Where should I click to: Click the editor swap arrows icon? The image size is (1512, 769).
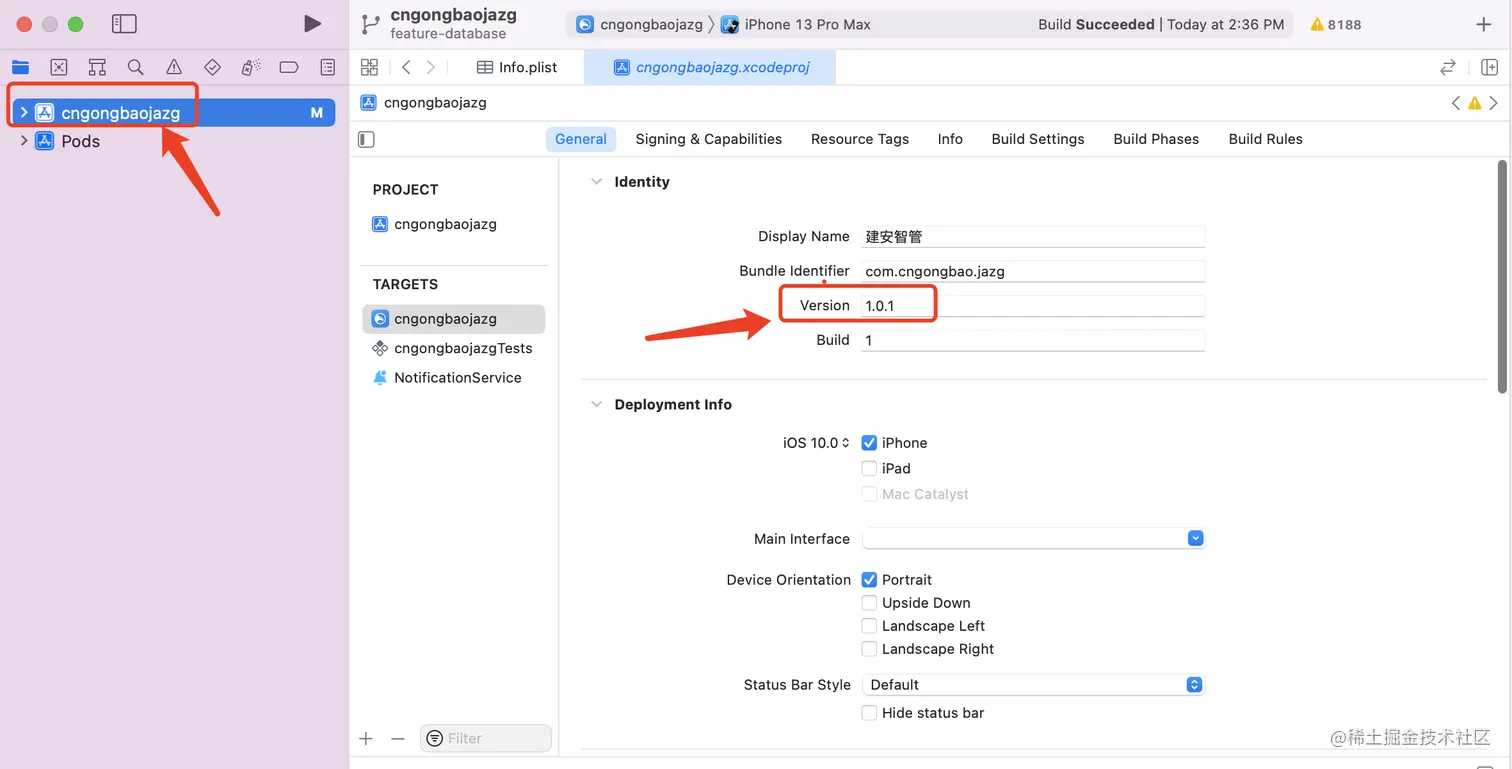click(1447, 67)
